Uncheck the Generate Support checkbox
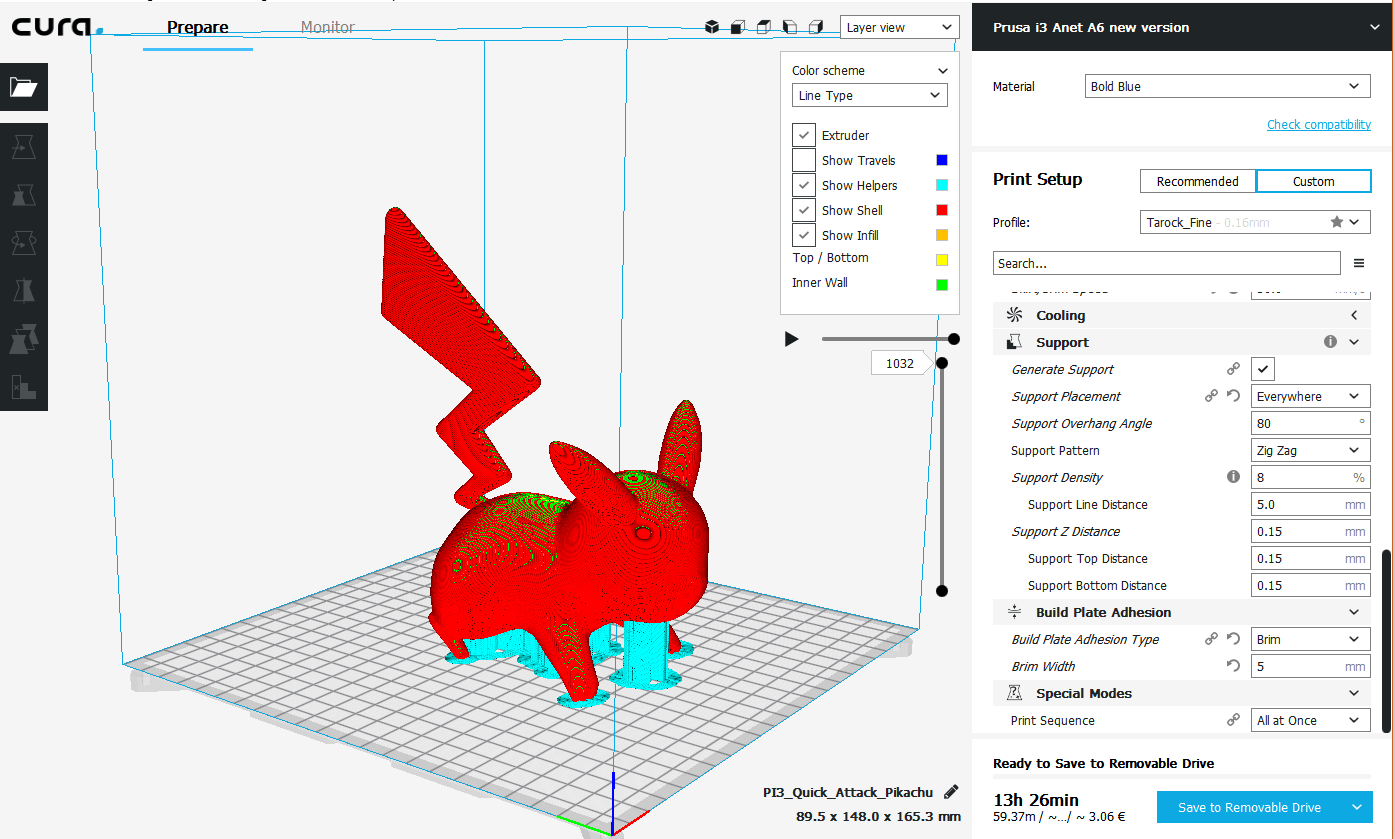 point(1264,369)
